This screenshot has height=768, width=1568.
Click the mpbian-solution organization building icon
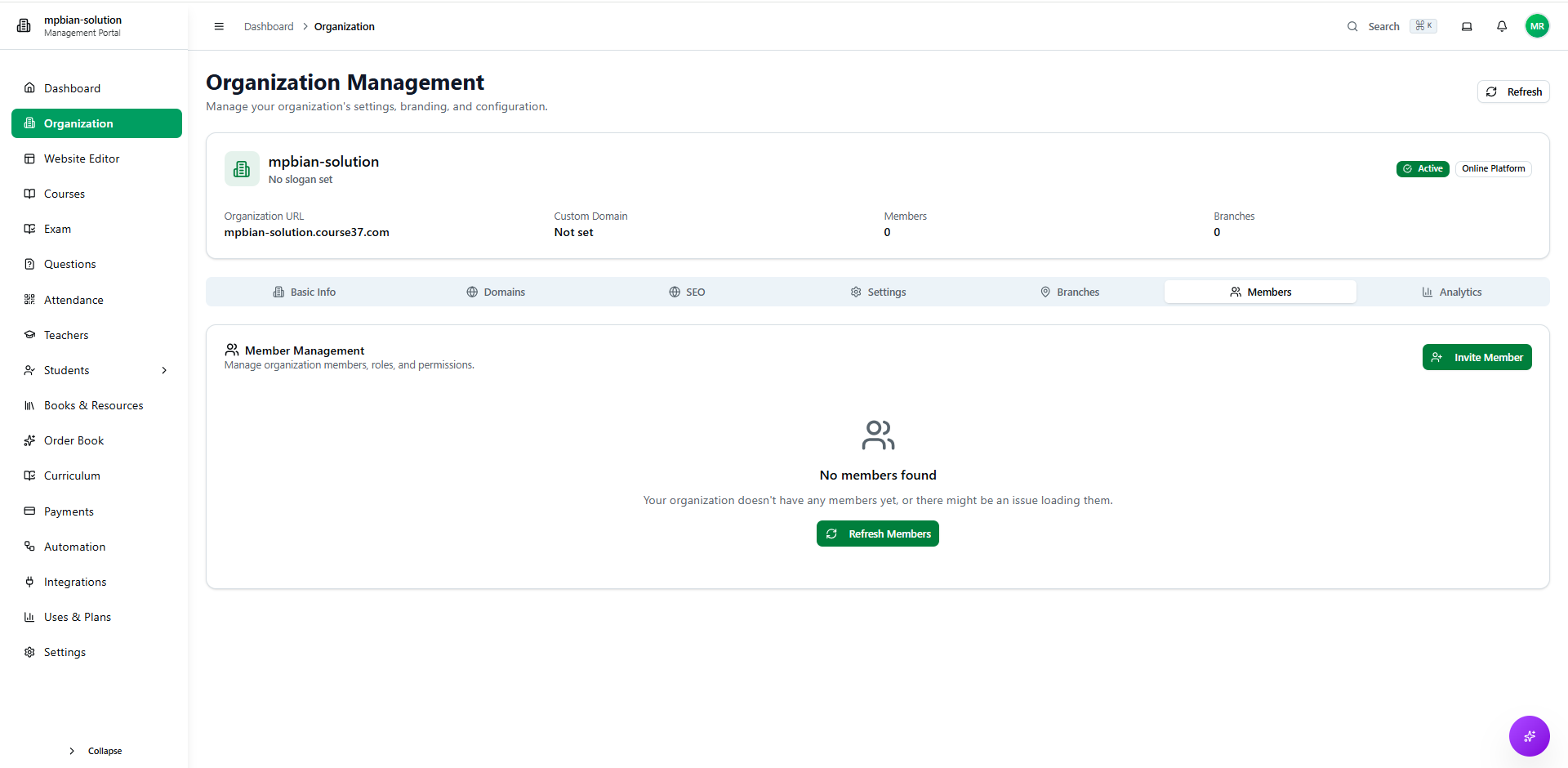(x=242, y=169)
